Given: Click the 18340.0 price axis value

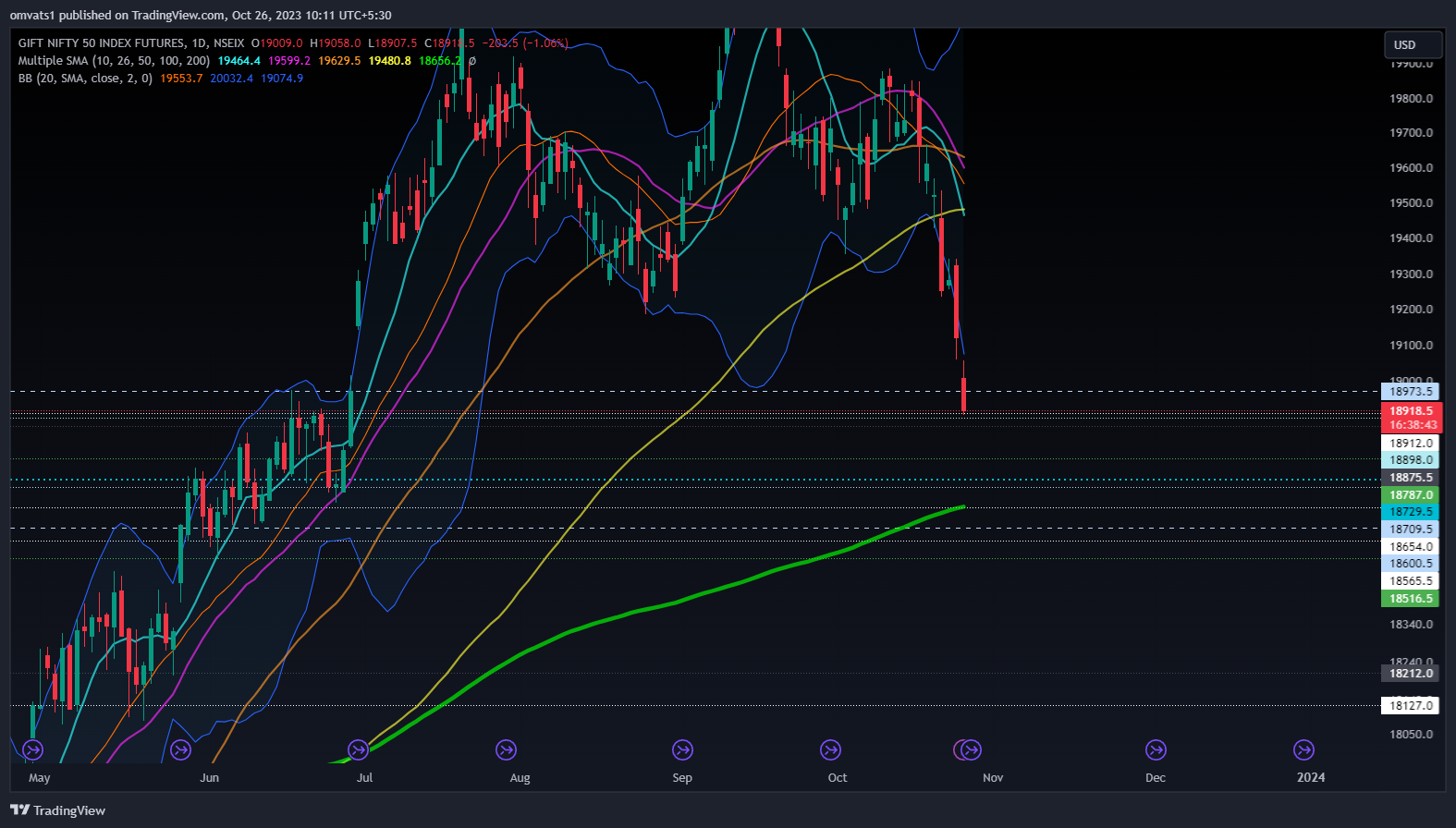Looking at the screenshot, I should click(1411, 625).
